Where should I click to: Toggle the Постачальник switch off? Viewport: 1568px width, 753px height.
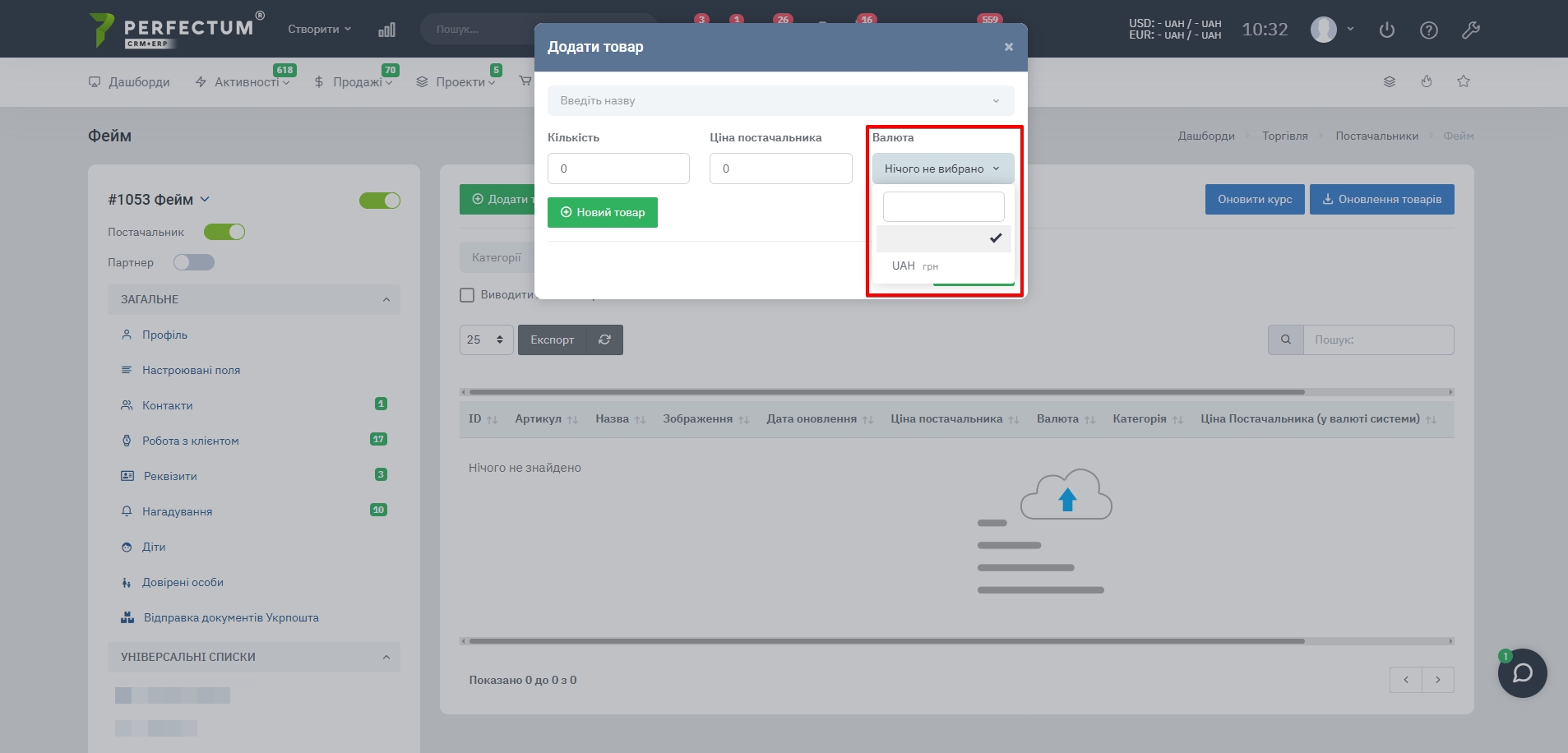click(224, 232)
